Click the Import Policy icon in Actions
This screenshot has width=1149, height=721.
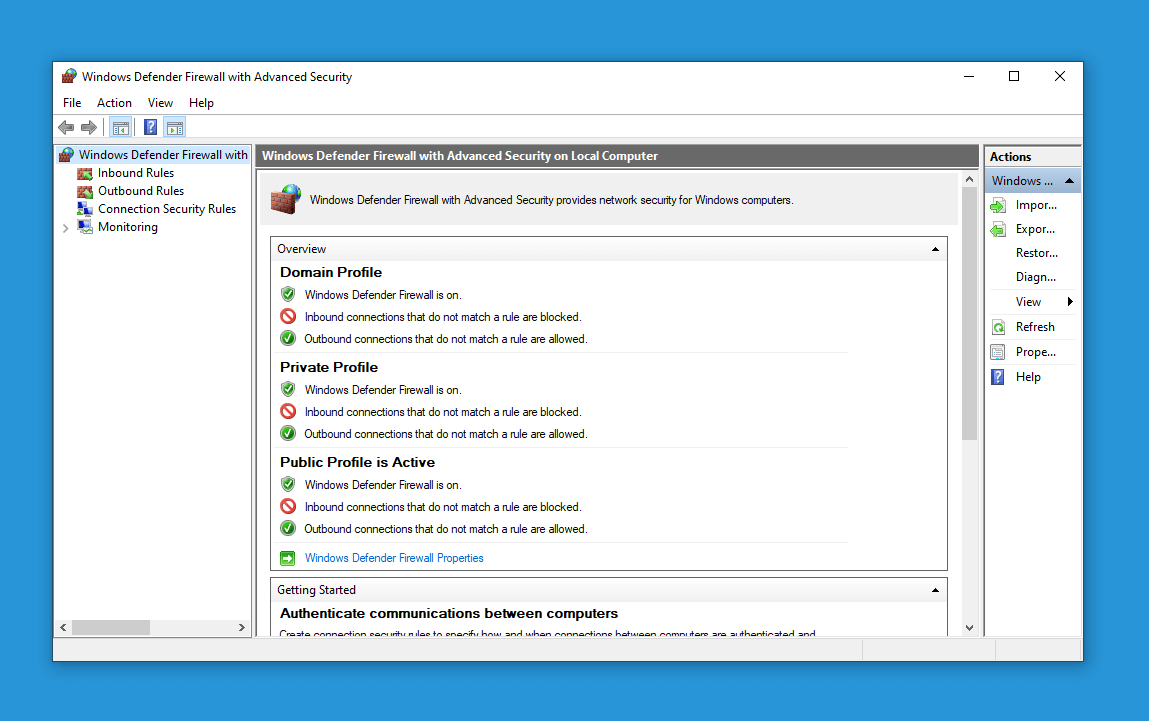[998, 206]
